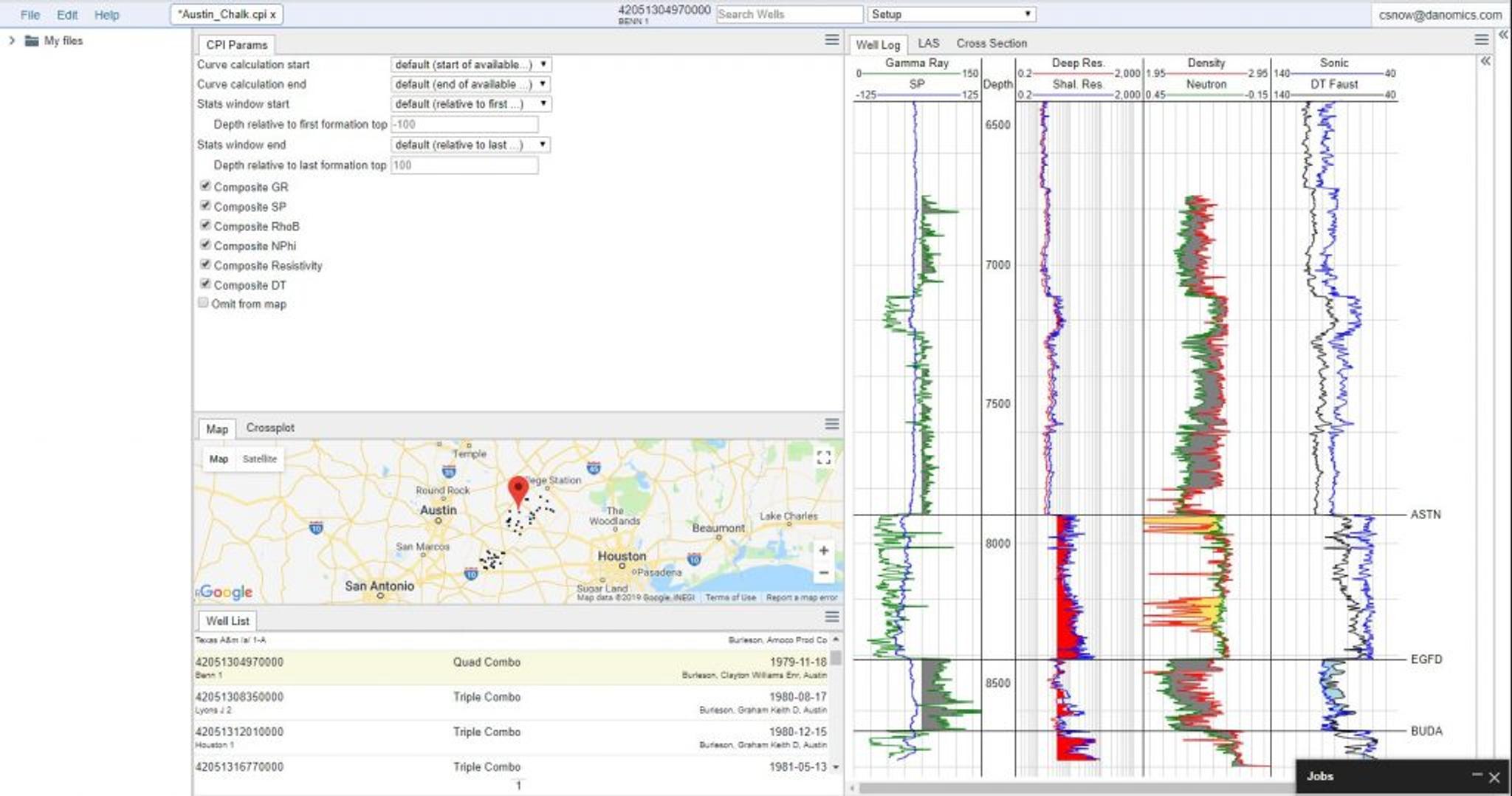Image resolution: width=1512 pixels, height=796 pixels.
Task: Collapse the well log tracks double-chevron
Action: click(x=1485, y=61)
